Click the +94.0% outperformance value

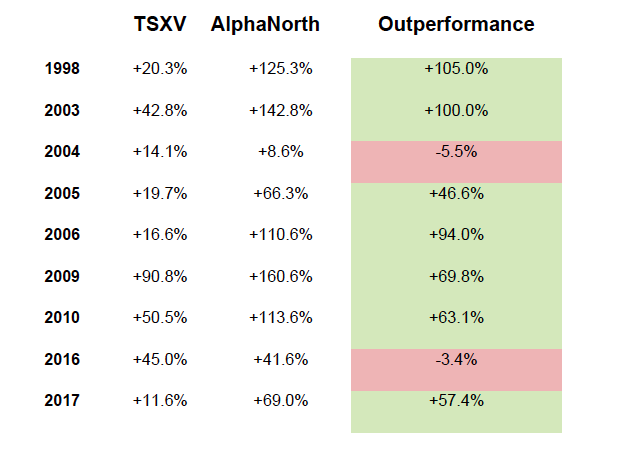pos(456,235)
